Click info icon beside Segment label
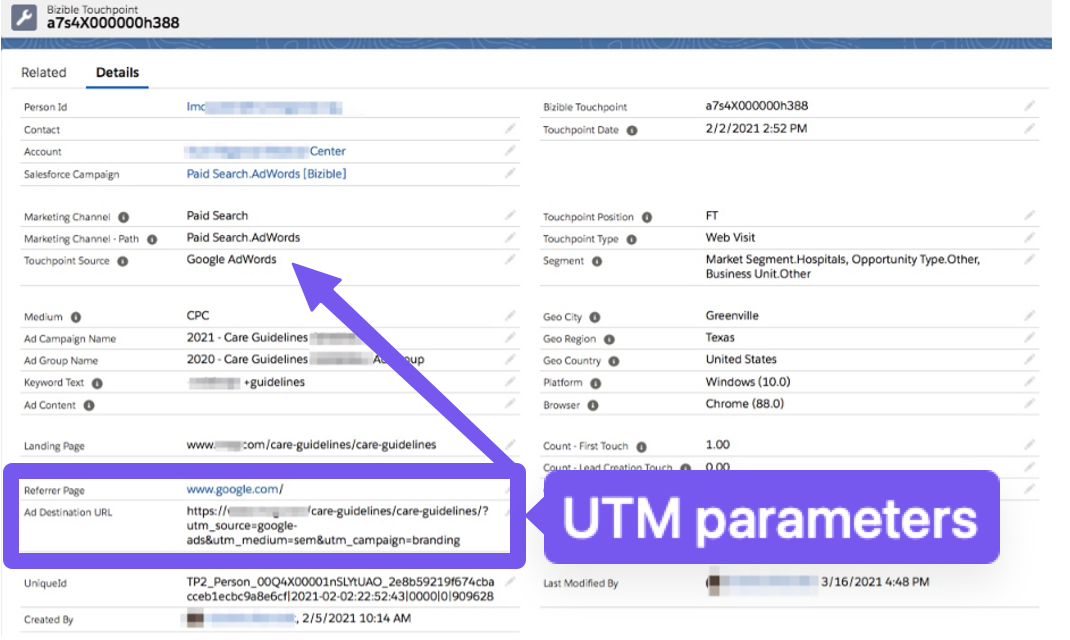 597,261
